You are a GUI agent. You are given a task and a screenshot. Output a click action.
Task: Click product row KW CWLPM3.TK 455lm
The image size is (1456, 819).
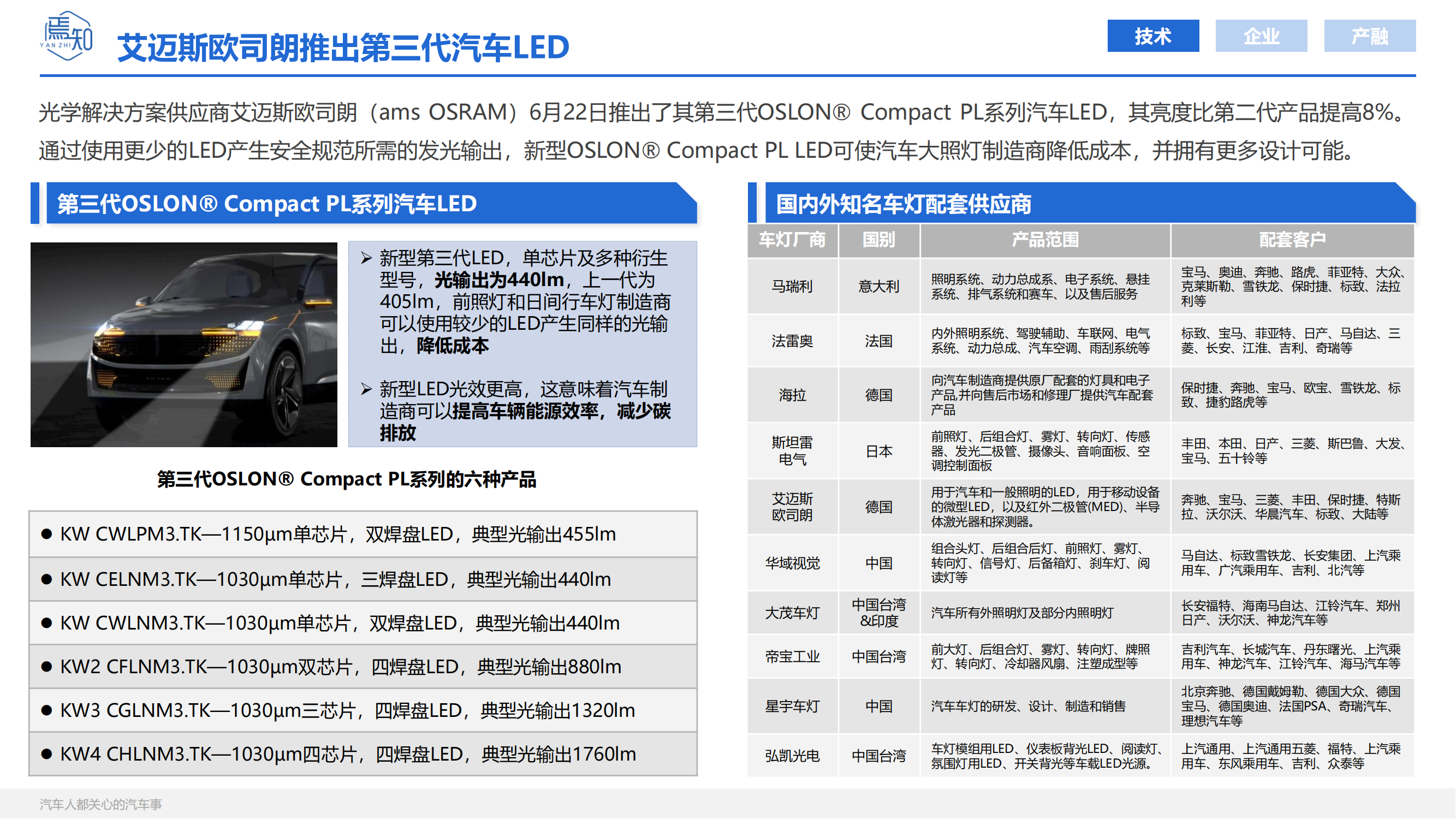pos(363,534)
